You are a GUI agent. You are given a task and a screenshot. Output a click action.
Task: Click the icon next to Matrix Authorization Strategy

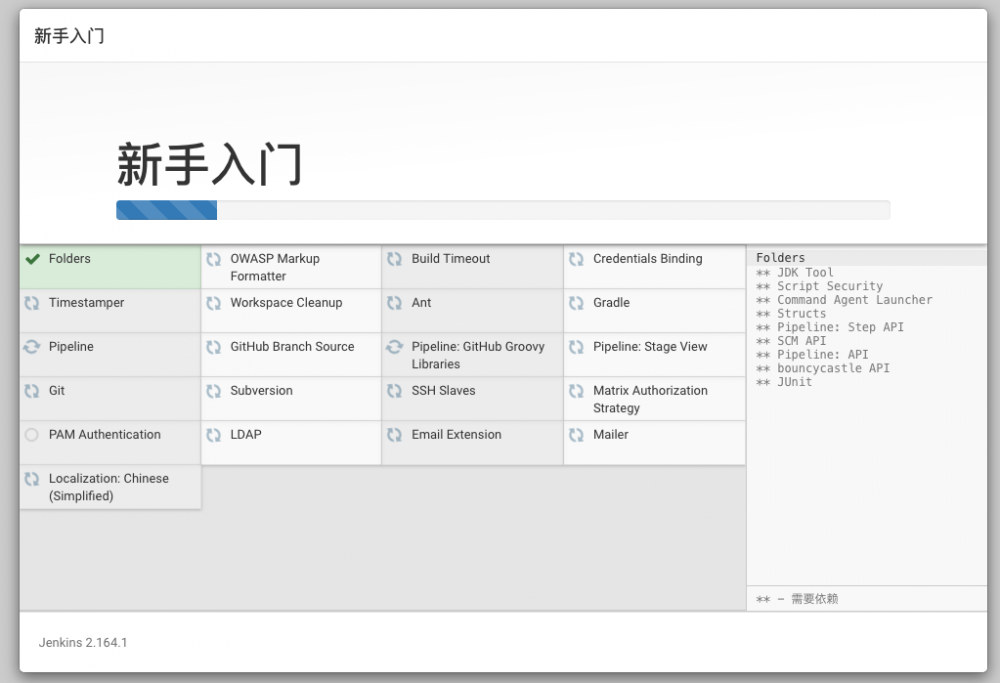click(576, 390)
